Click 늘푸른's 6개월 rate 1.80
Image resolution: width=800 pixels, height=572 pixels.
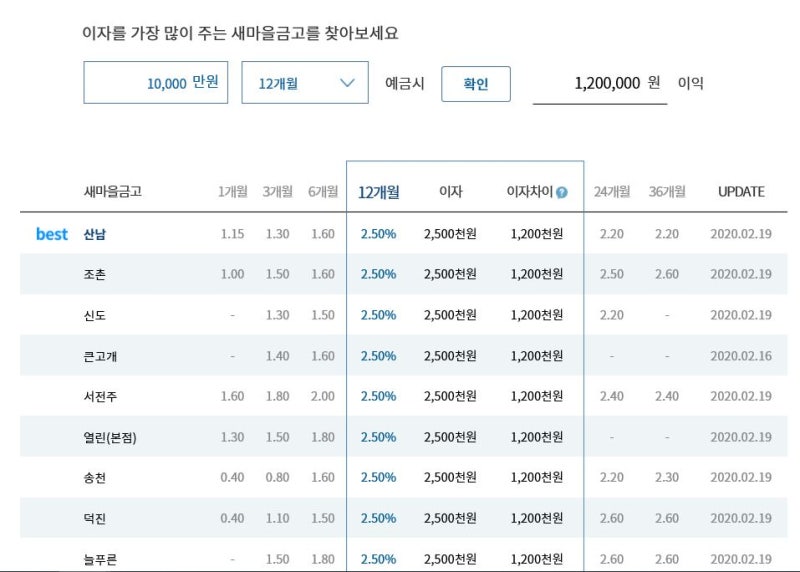click(323, 559)
